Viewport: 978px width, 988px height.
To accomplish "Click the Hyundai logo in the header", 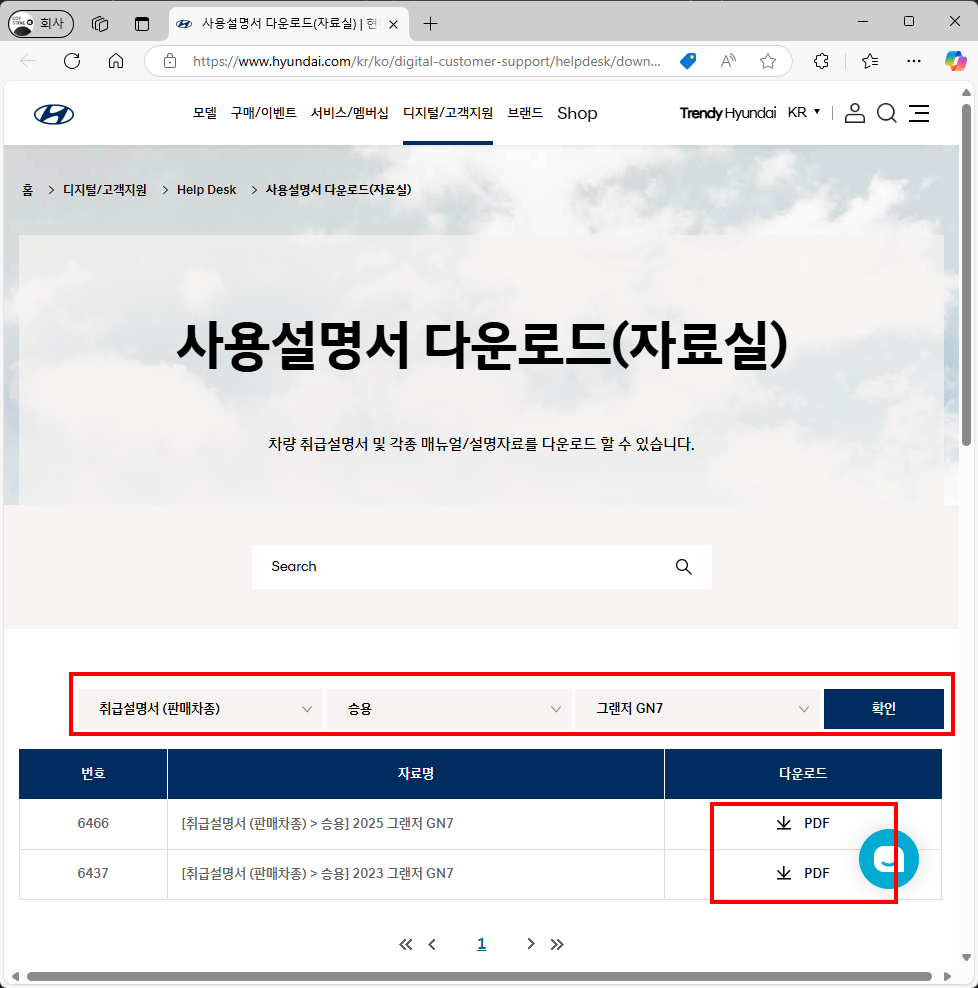I will (x=54, y=114).
